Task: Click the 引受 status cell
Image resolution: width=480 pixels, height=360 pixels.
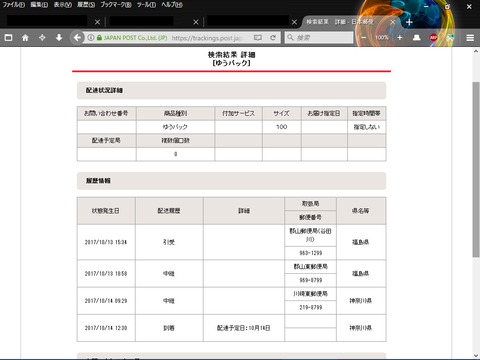Action: click(x=169, y=242)
